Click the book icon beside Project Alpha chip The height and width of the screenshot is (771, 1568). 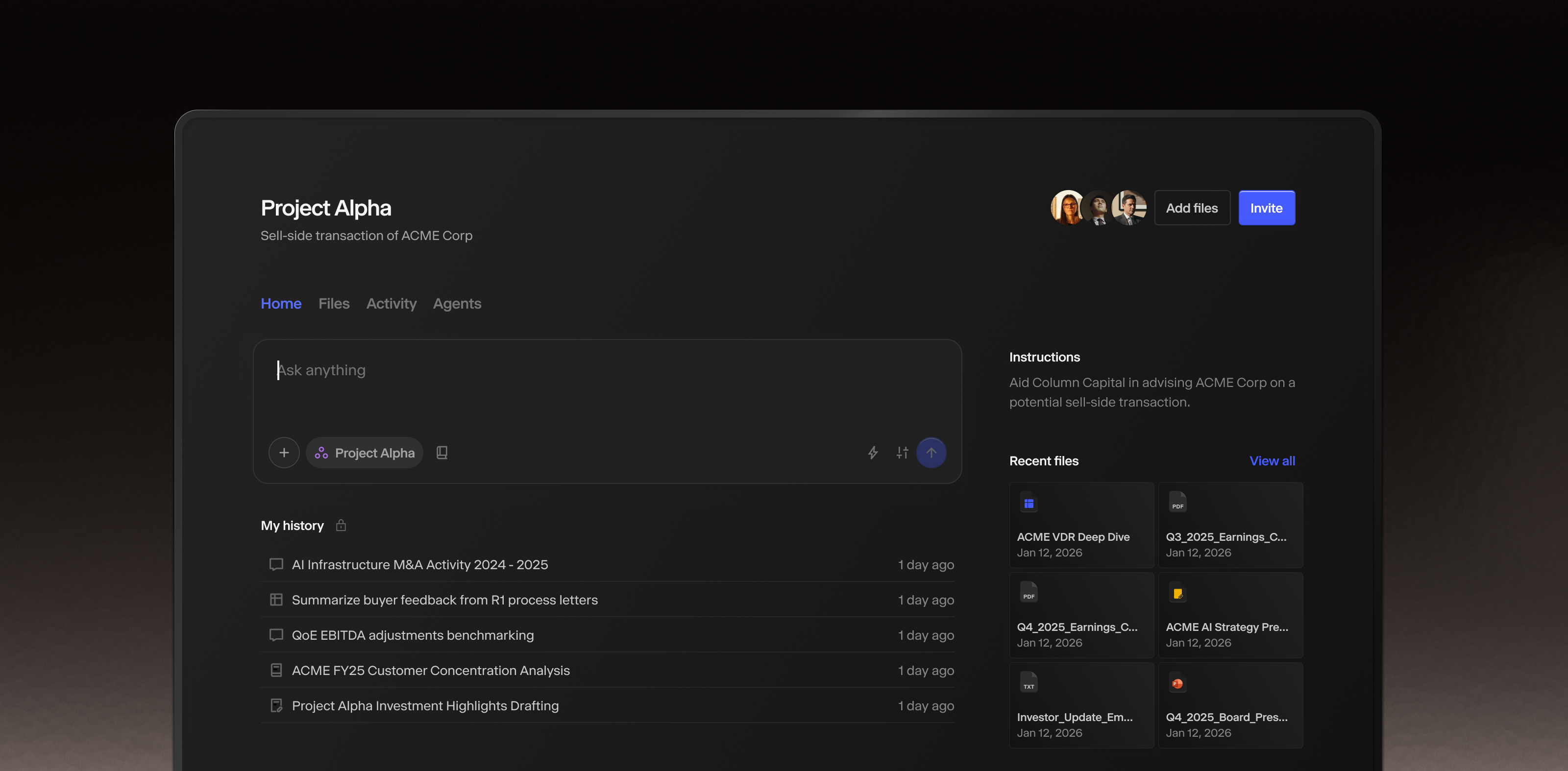[x=442, y=453]
